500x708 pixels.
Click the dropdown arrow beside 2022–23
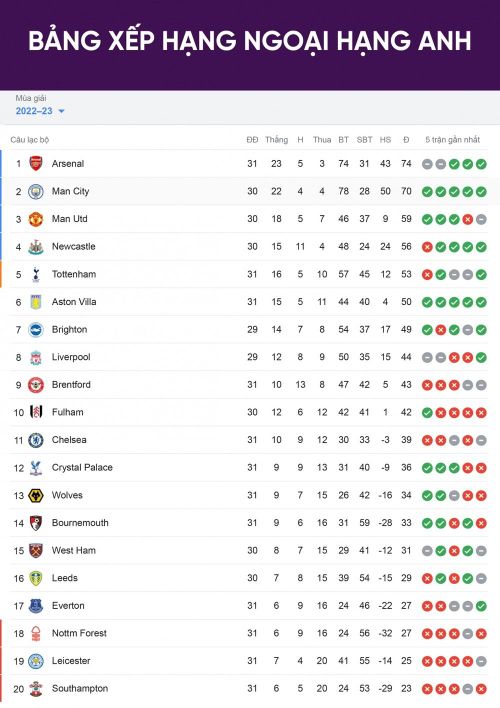pyautogui.click(x=61, y=111)
